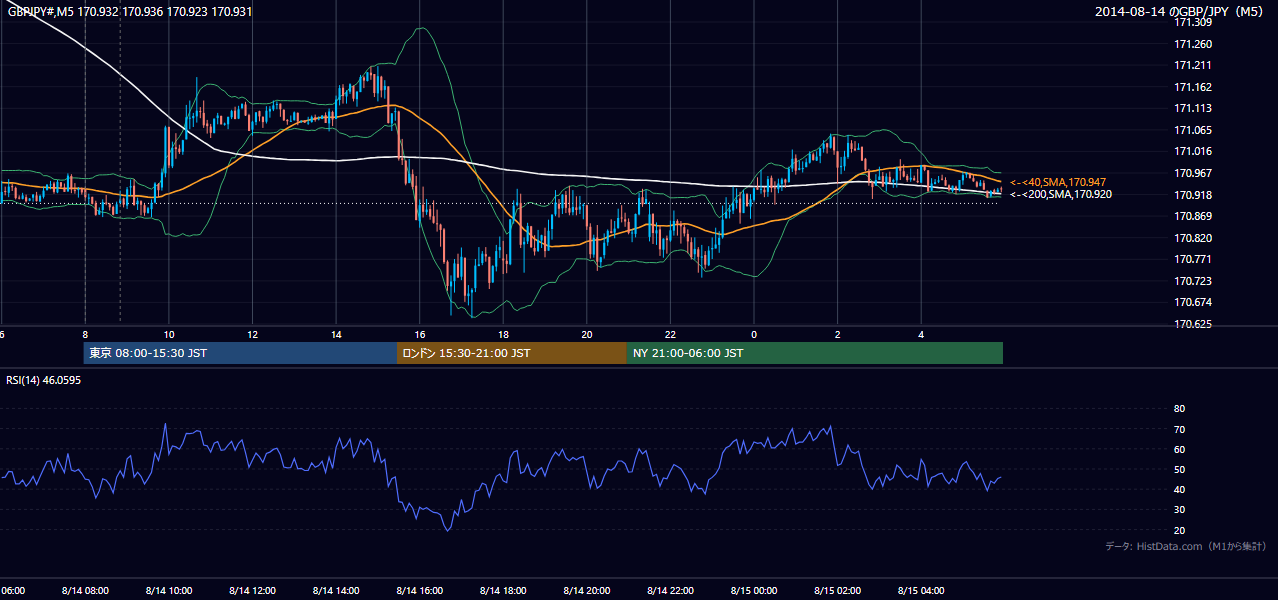Screen dimensions: 1278x600
Task: Click hour tick 0 under the price chart
Action: (754, 335)
